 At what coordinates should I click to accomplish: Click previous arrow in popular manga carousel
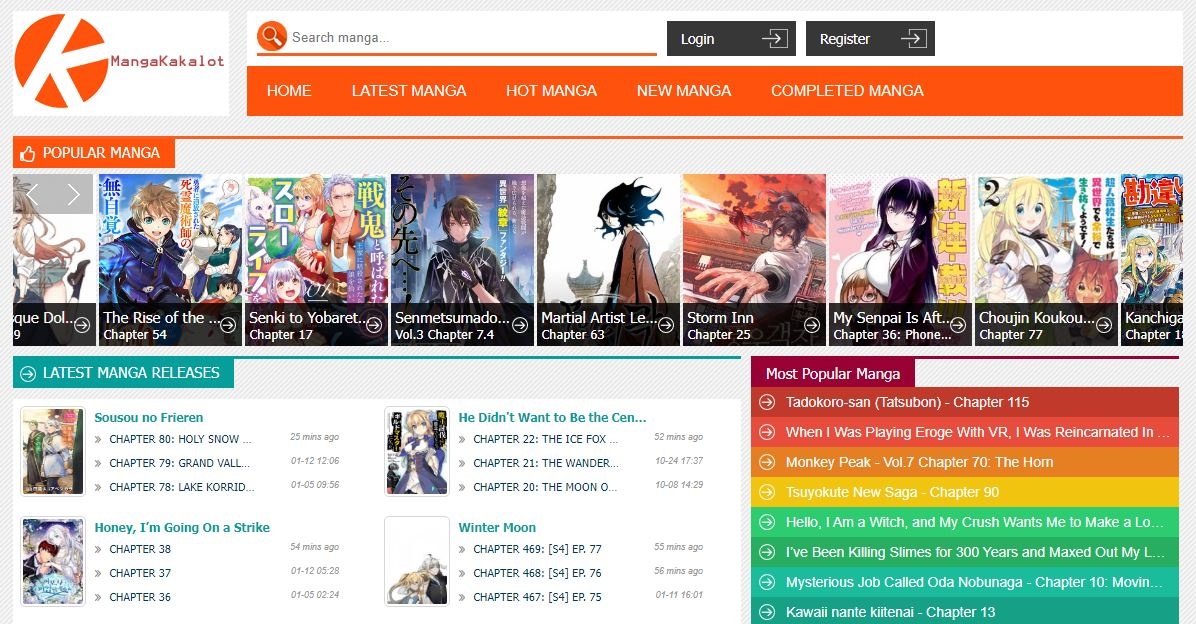33,195
